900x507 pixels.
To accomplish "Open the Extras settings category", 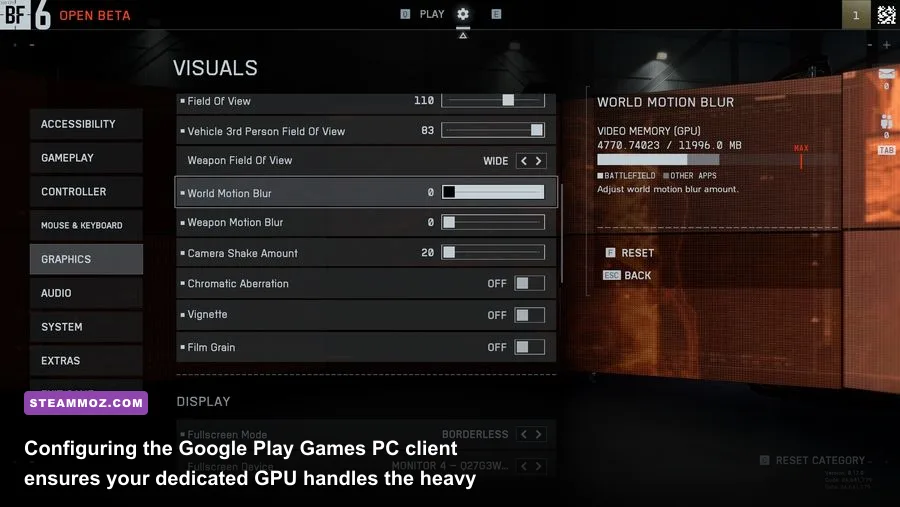I will (x=86, y=361).
